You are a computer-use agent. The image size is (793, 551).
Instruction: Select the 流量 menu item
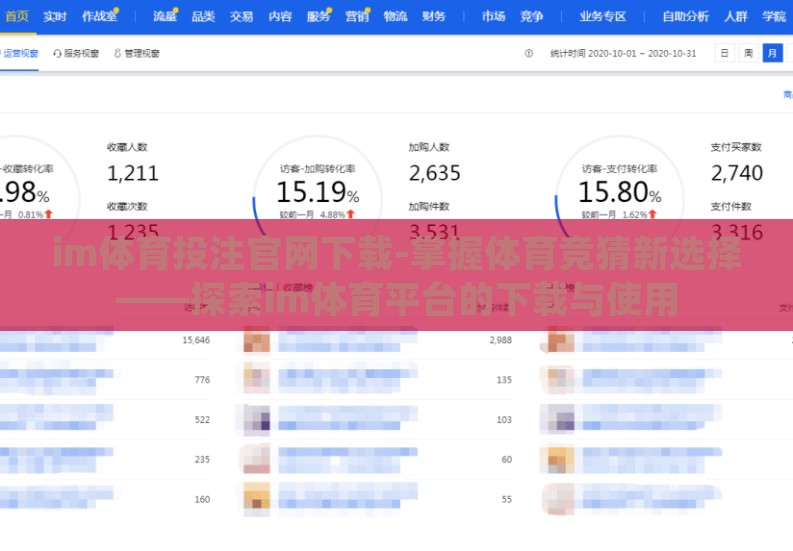pyautogui.click(x=165, y=16)
